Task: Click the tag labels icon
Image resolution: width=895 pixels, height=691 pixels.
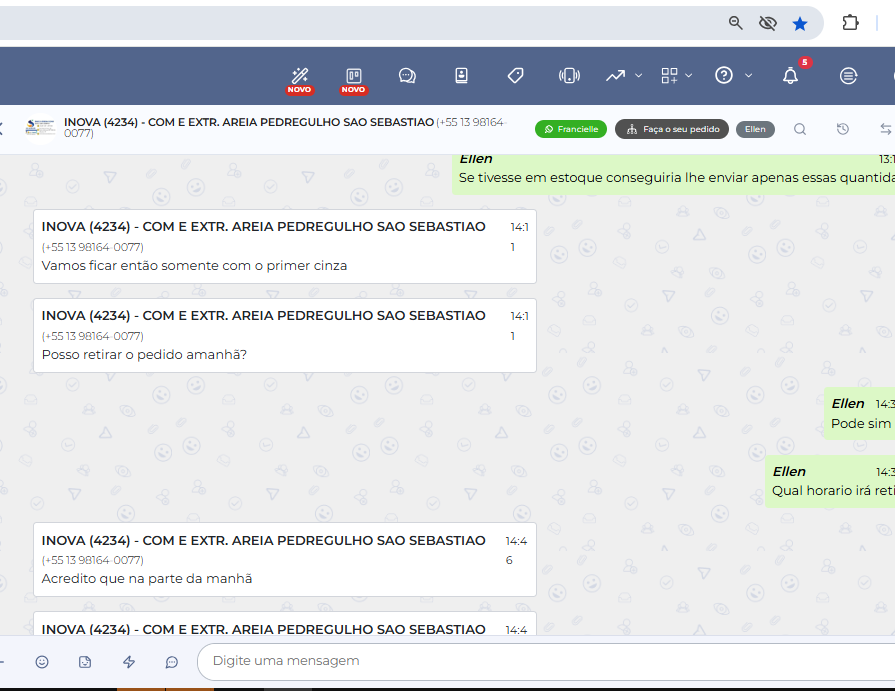Action: coord(515,76)
